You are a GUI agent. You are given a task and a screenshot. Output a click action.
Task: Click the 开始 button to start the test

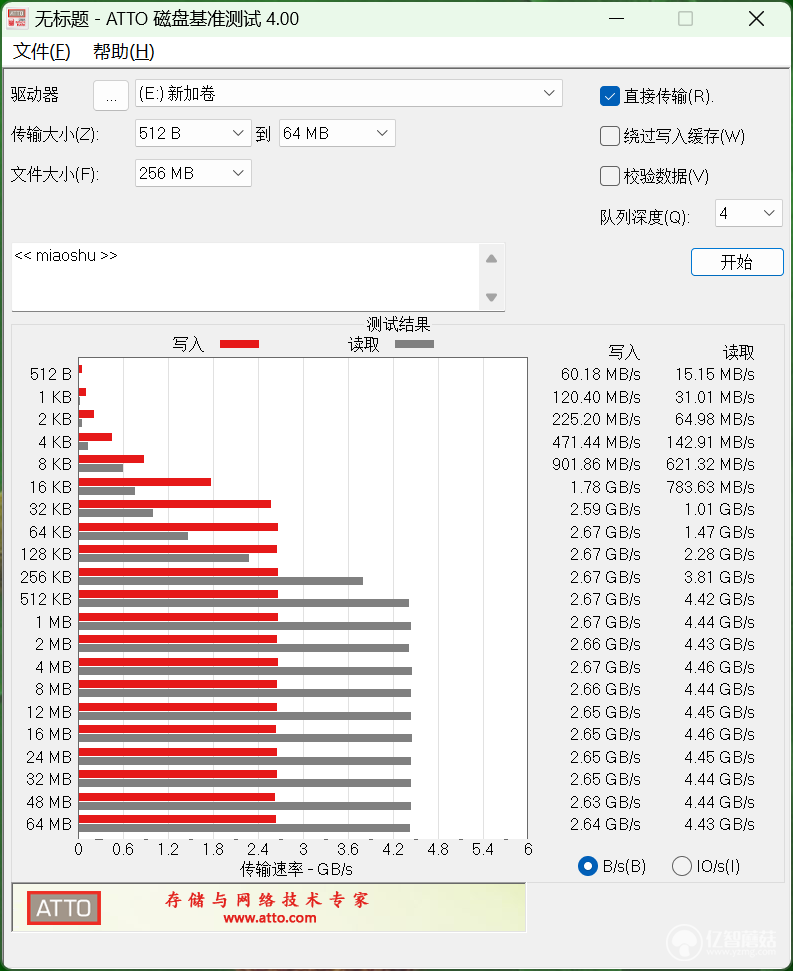[x=737, y=262]
